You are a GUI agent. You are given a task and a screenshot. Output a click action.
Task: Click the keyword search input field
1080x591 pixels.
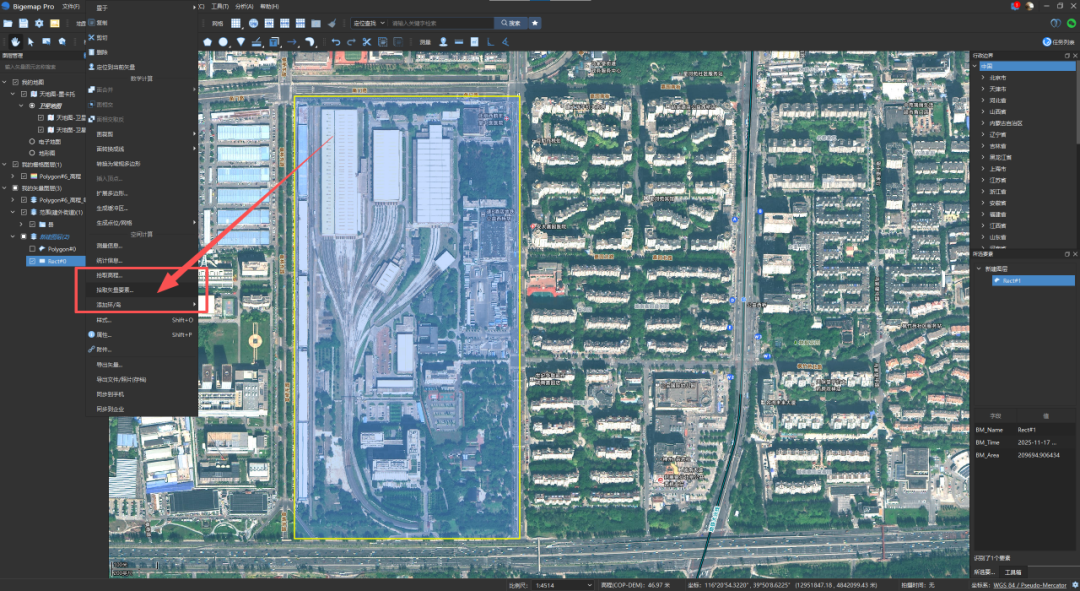(441, 23)
